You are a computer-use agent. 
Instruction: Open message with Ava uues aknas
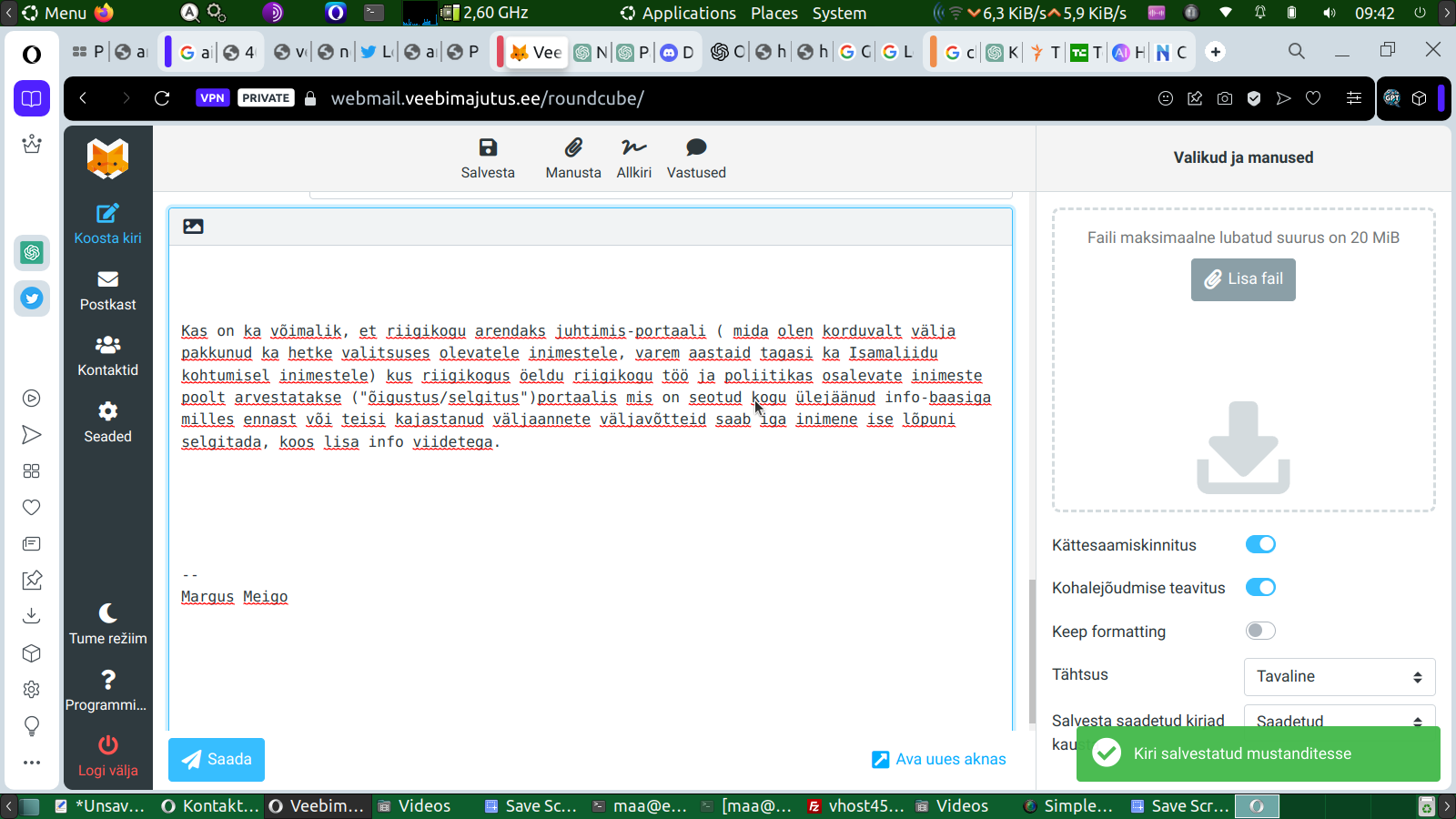[x=939, y=759]
